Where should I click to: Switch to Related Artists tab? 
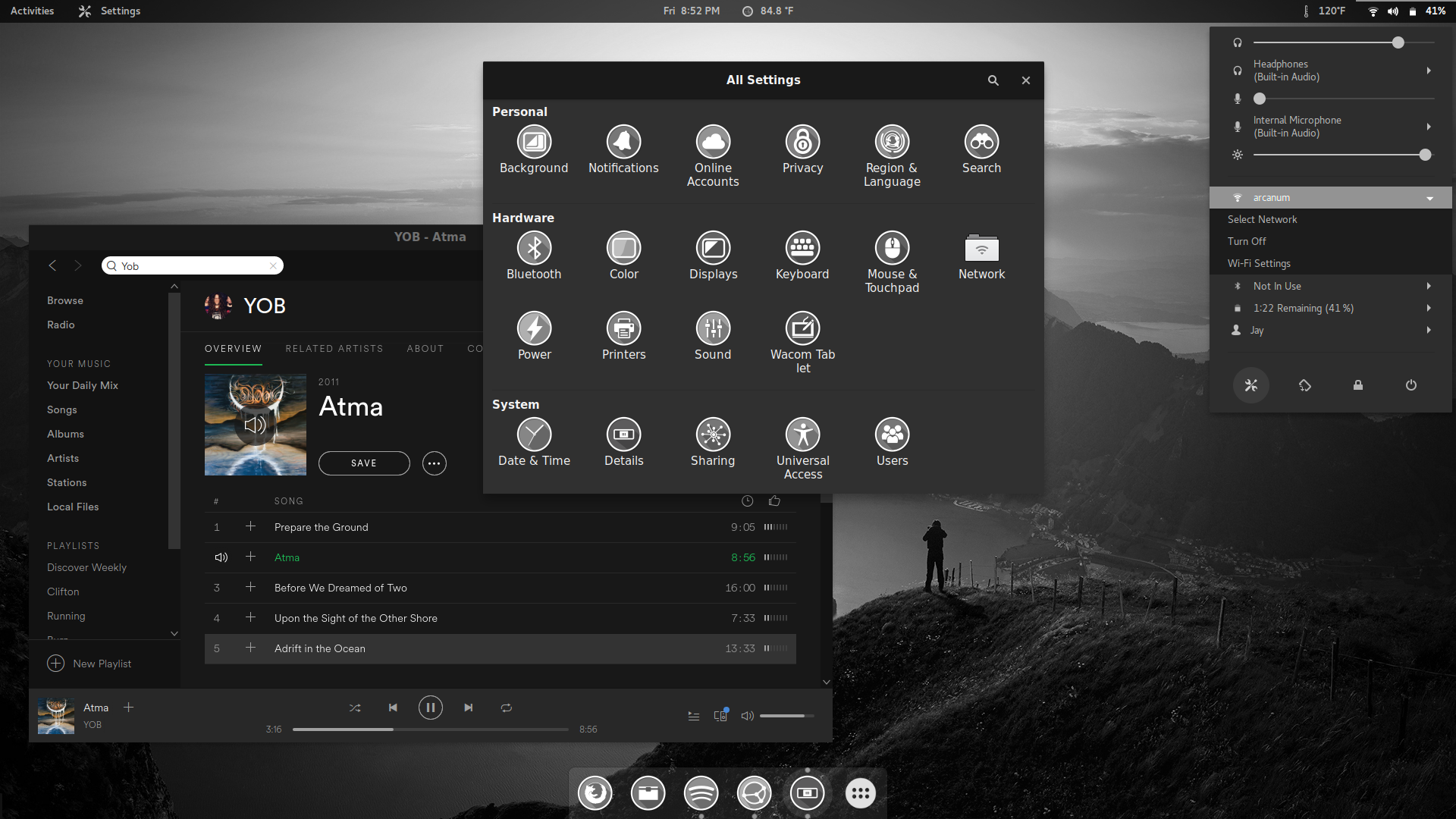pos(334,349)
